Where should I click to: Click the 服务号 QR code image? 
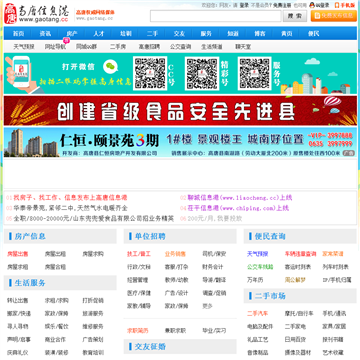255,73
